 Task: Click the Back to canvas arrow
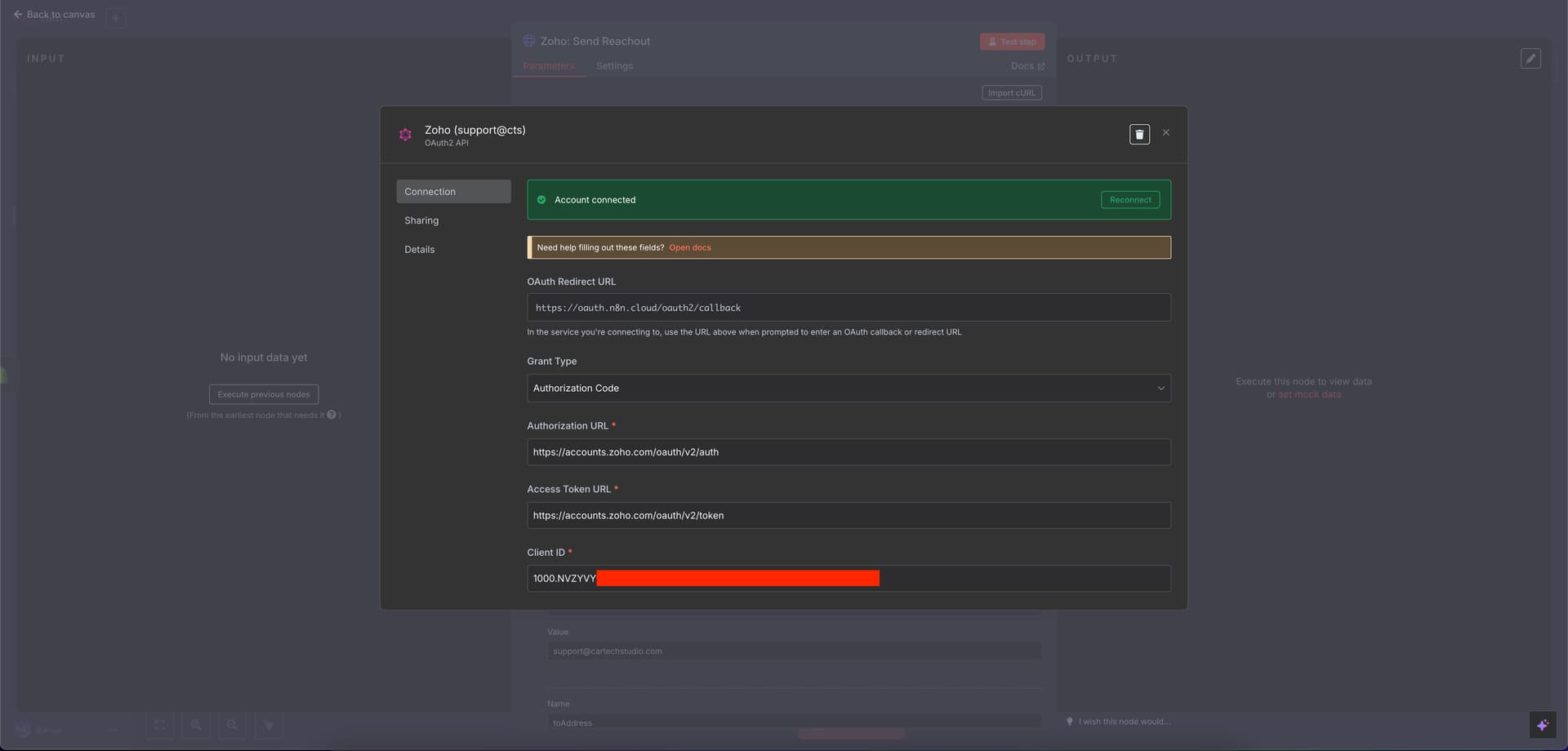pyautogui.click(x=18, y=15)
